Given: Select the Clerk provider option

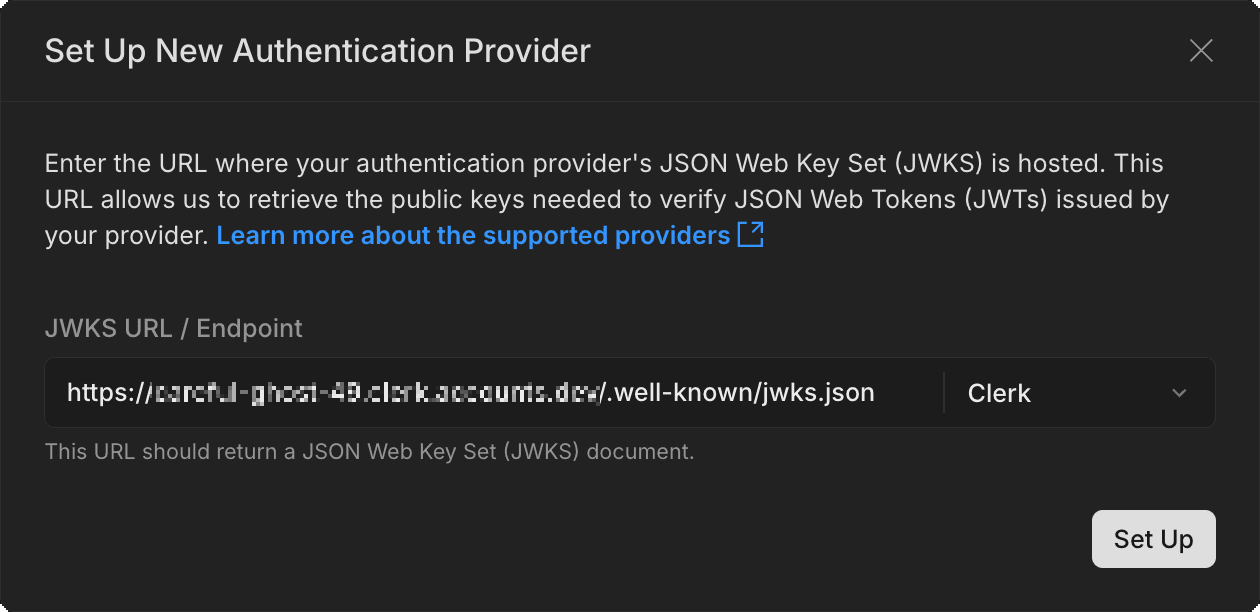Looking at the screenshot, I should point(999,392).
